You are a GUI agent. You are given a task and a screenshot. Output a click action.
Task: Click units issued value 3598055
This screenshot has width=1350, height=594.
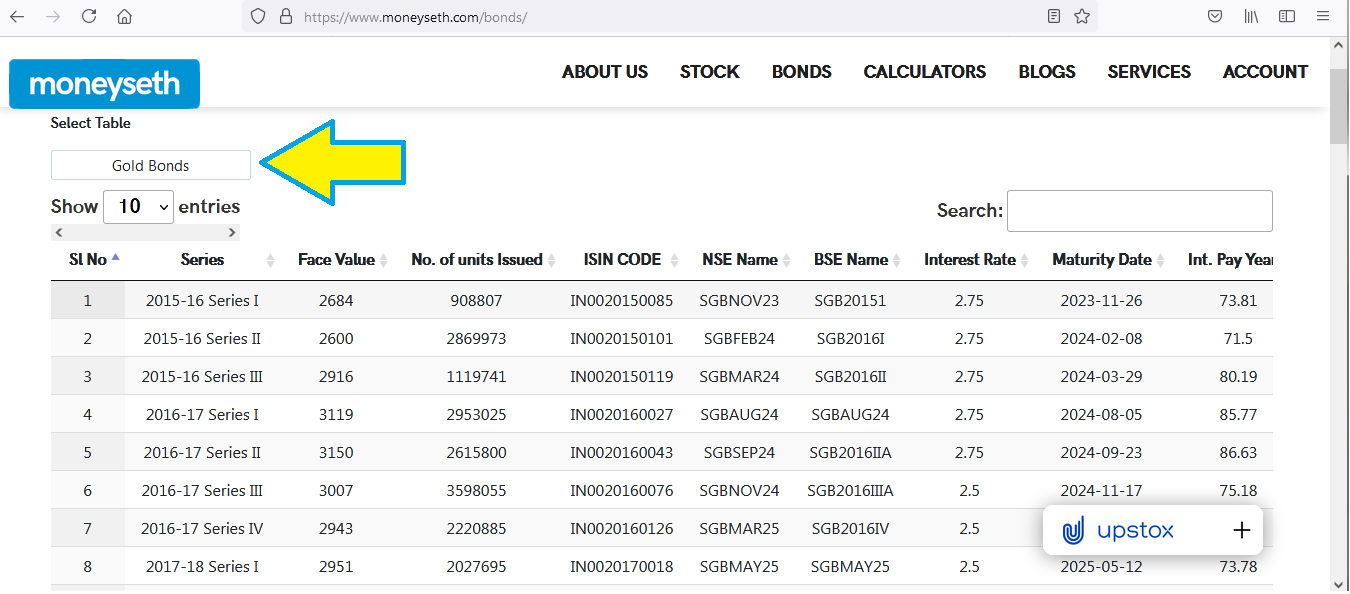coord(477,490)
